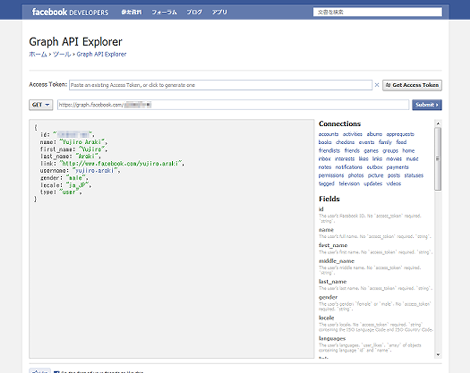Select the links connection
Screen dimensions: 470x373
tap(377, 159)
